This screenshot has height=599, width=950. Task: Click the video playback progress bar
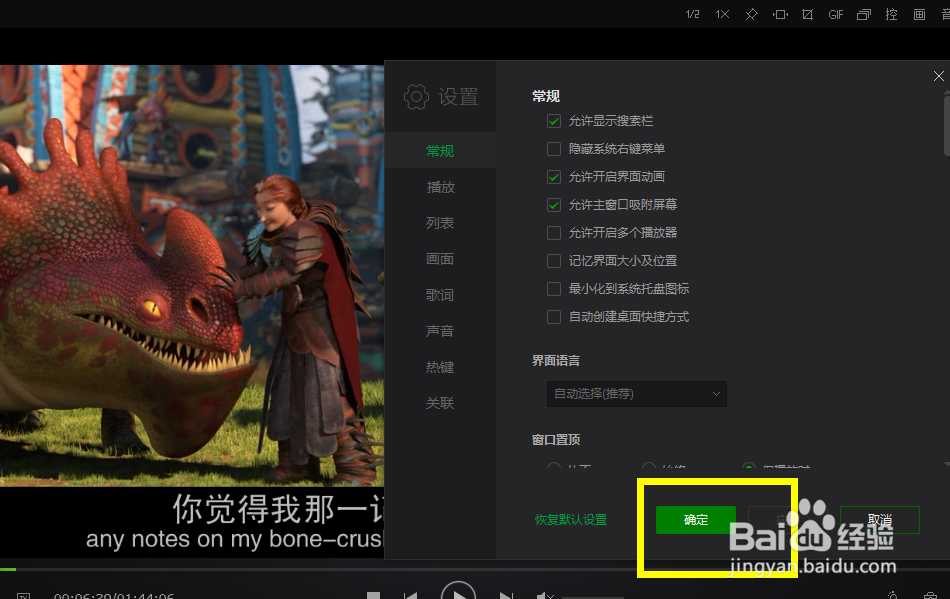475,569
